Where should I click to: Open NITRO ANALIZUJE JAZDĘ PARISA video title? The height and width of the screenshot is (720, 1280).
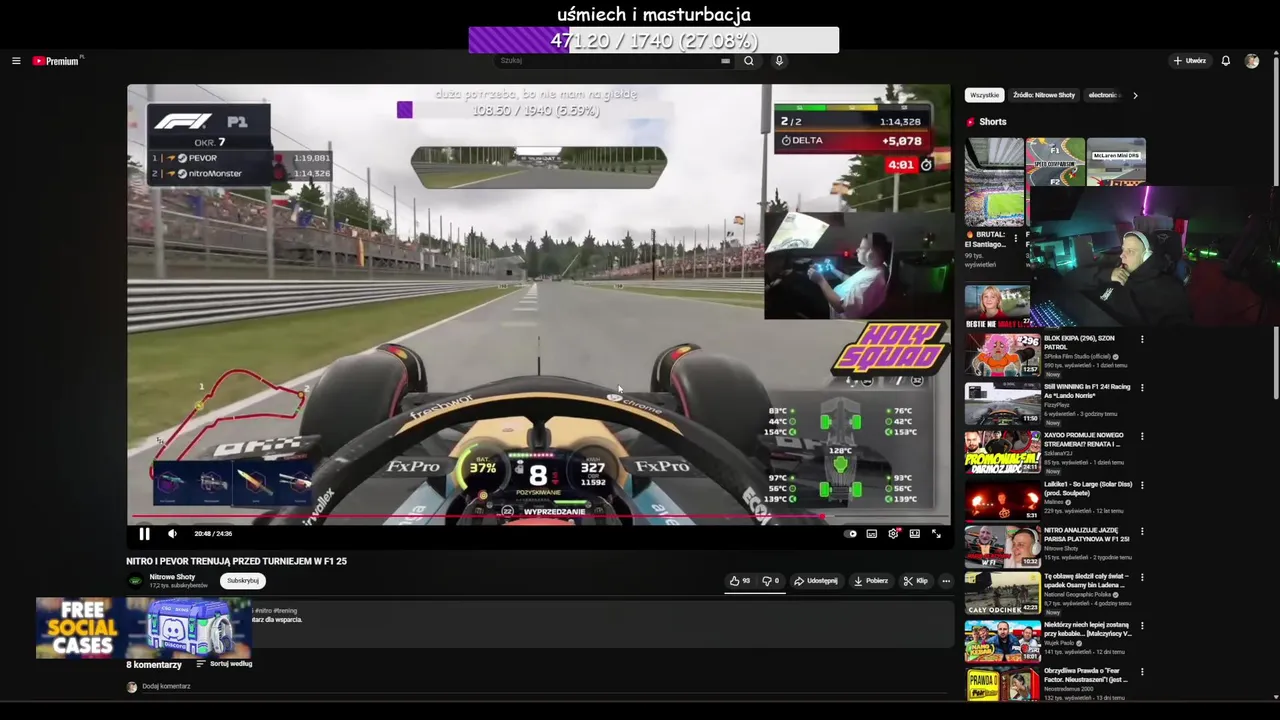coord(1087,535)
